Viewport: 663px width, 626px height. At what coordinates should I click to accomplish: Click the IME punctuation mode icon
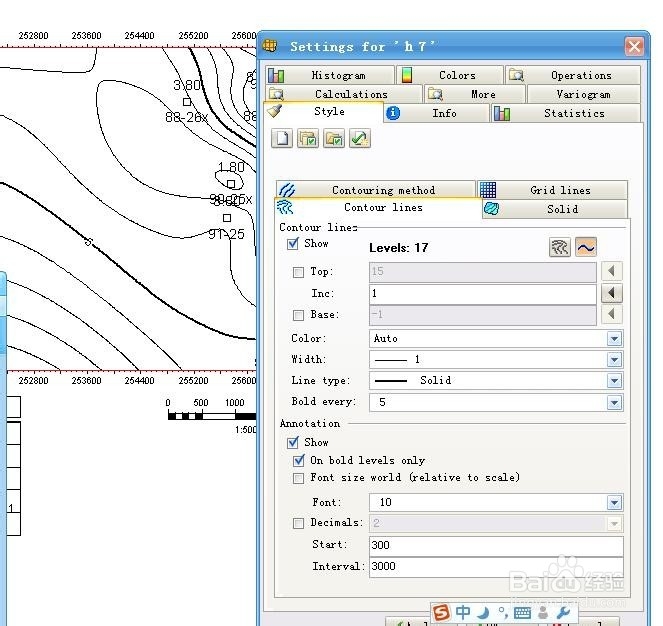pyautogui.click(x=503, y=612)
